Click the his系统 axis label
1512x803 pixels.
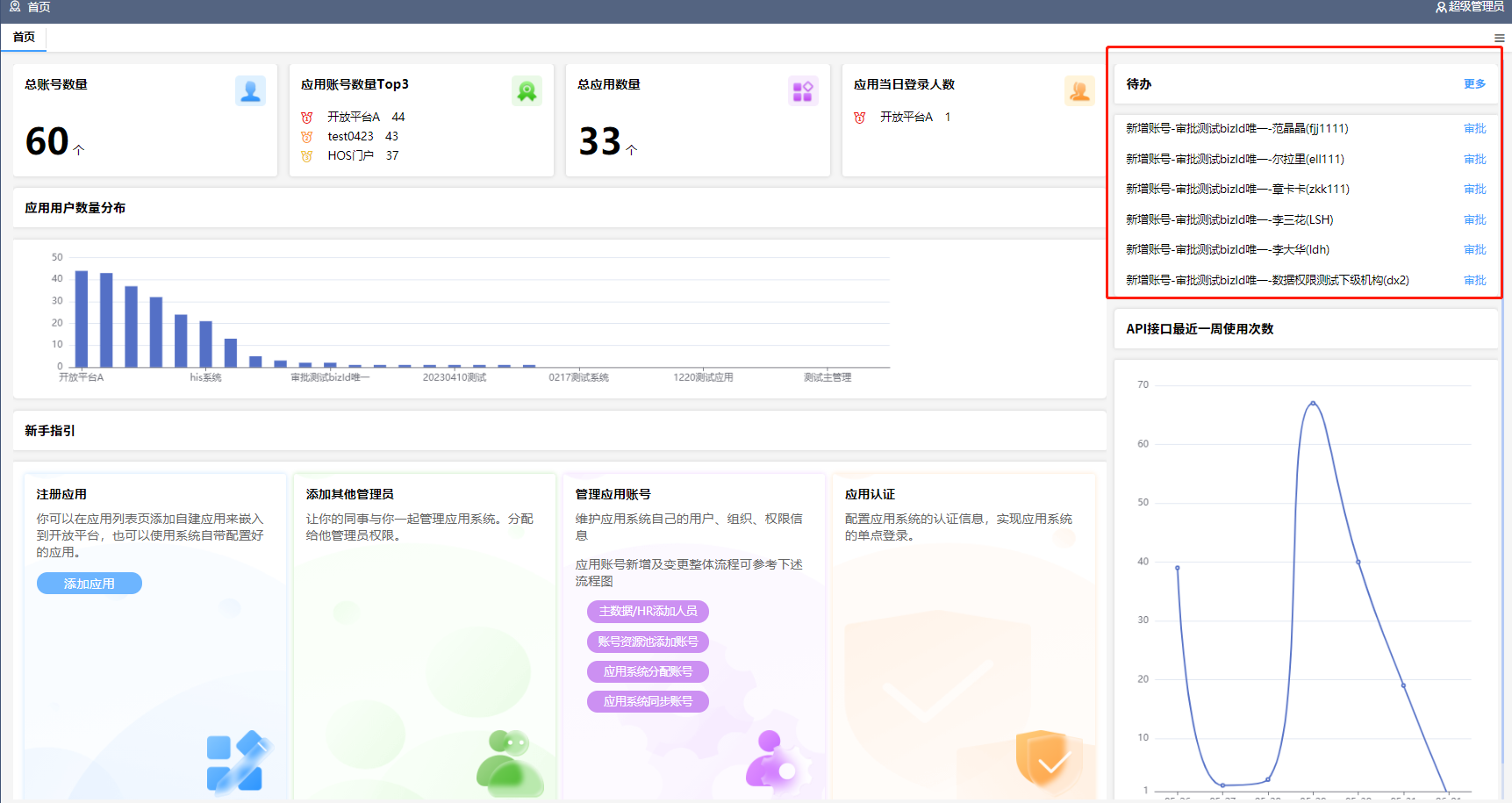tap(206, 378)
